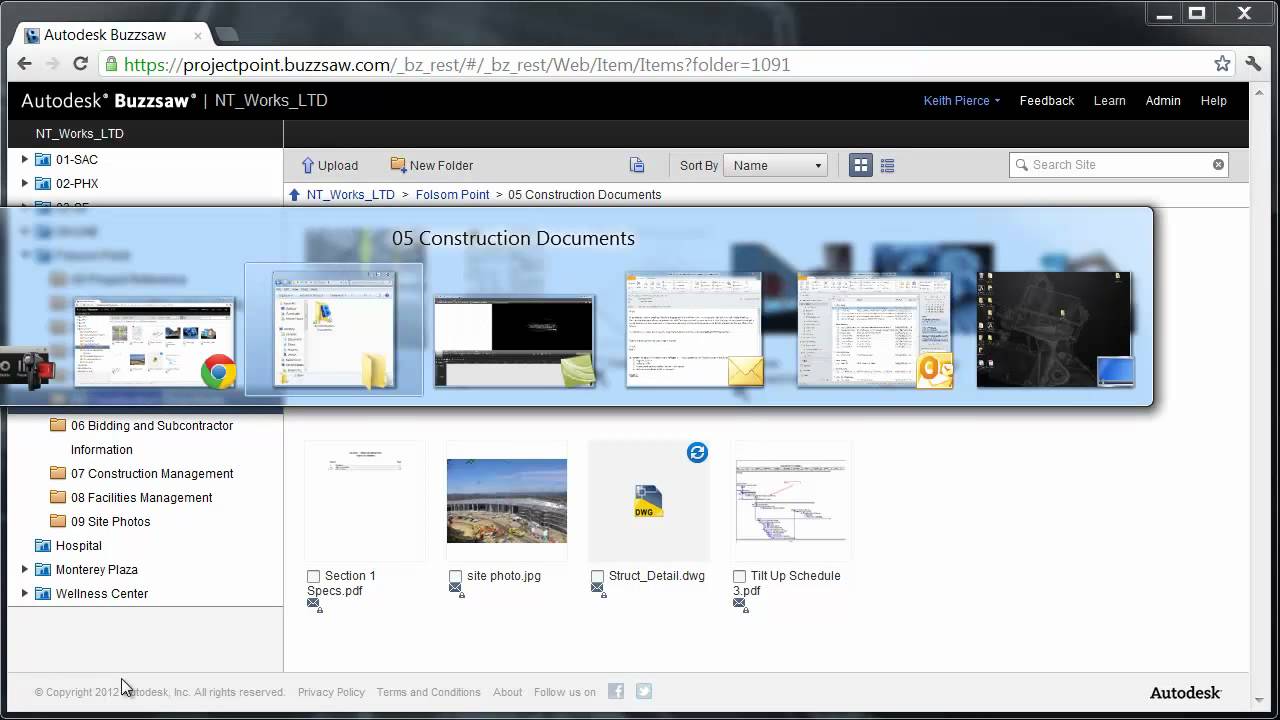The height and width of the screenshot is (720, 1280).
Task: Click the Upload button label
Action: (x=338, y=165)
